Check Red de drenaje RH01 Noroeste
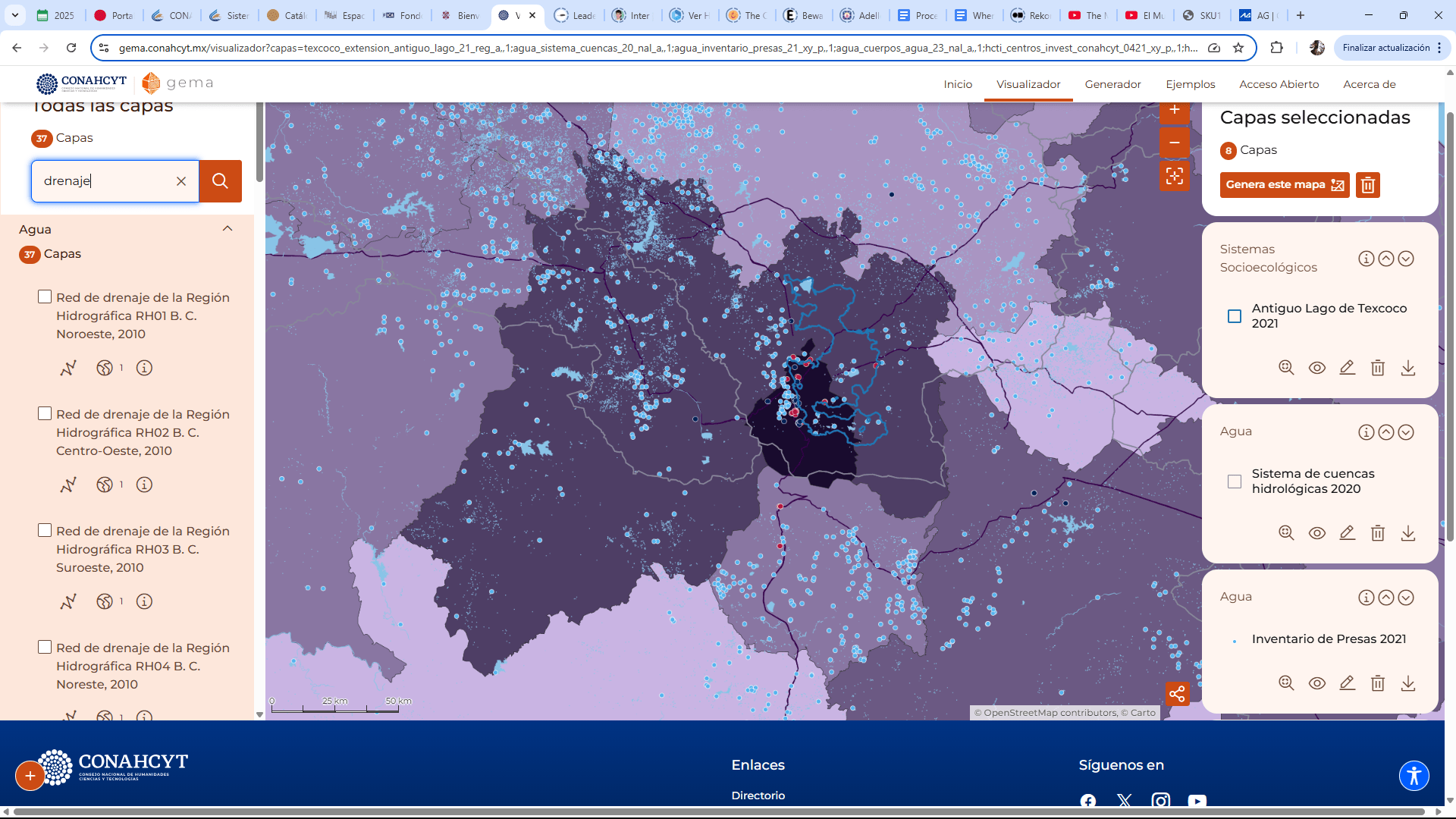Screen dimensions: 1456x819 pyautogui.click(x=45, y=297)
